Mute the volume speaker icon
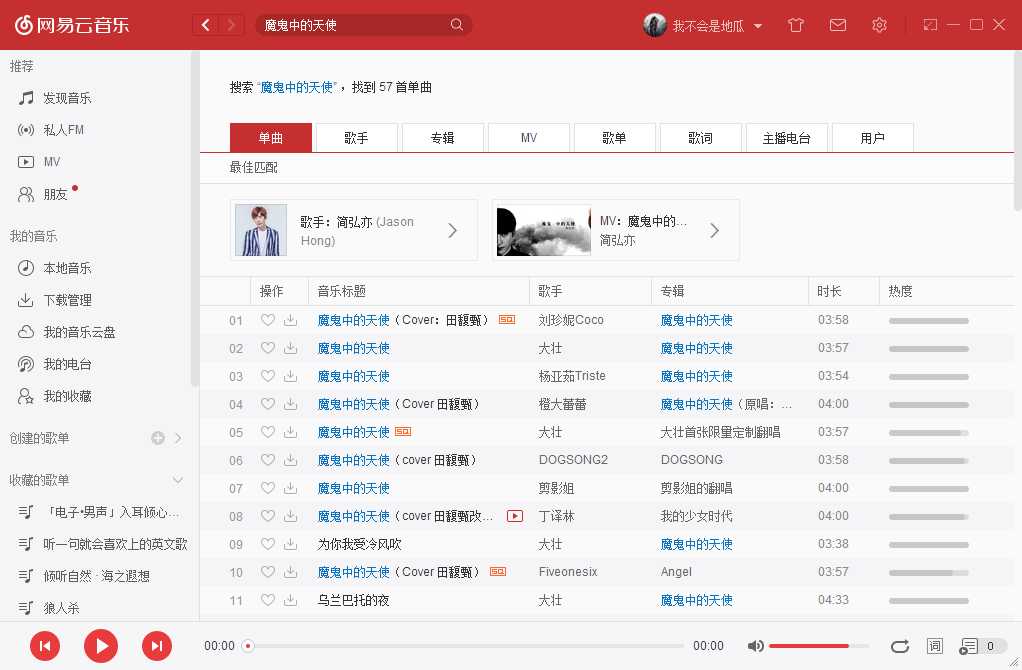The image size is (1022, 670). [x=755, y=646]
